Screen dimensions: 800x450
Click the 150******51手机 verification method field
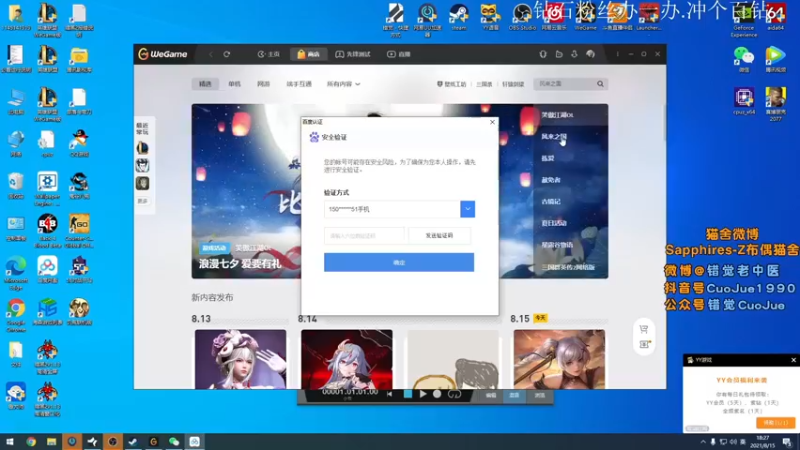click(x=392, y=209)
